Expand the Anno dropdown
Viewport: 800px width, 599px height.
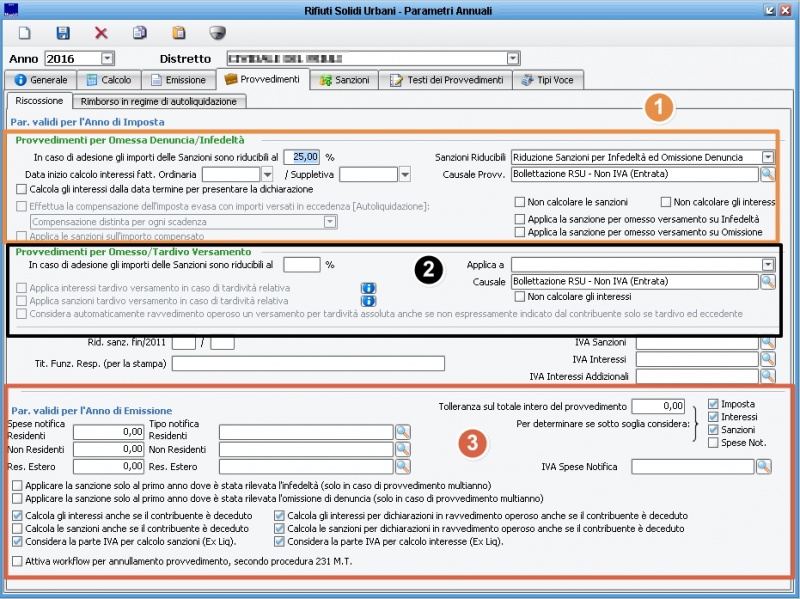tap(107, 59)
